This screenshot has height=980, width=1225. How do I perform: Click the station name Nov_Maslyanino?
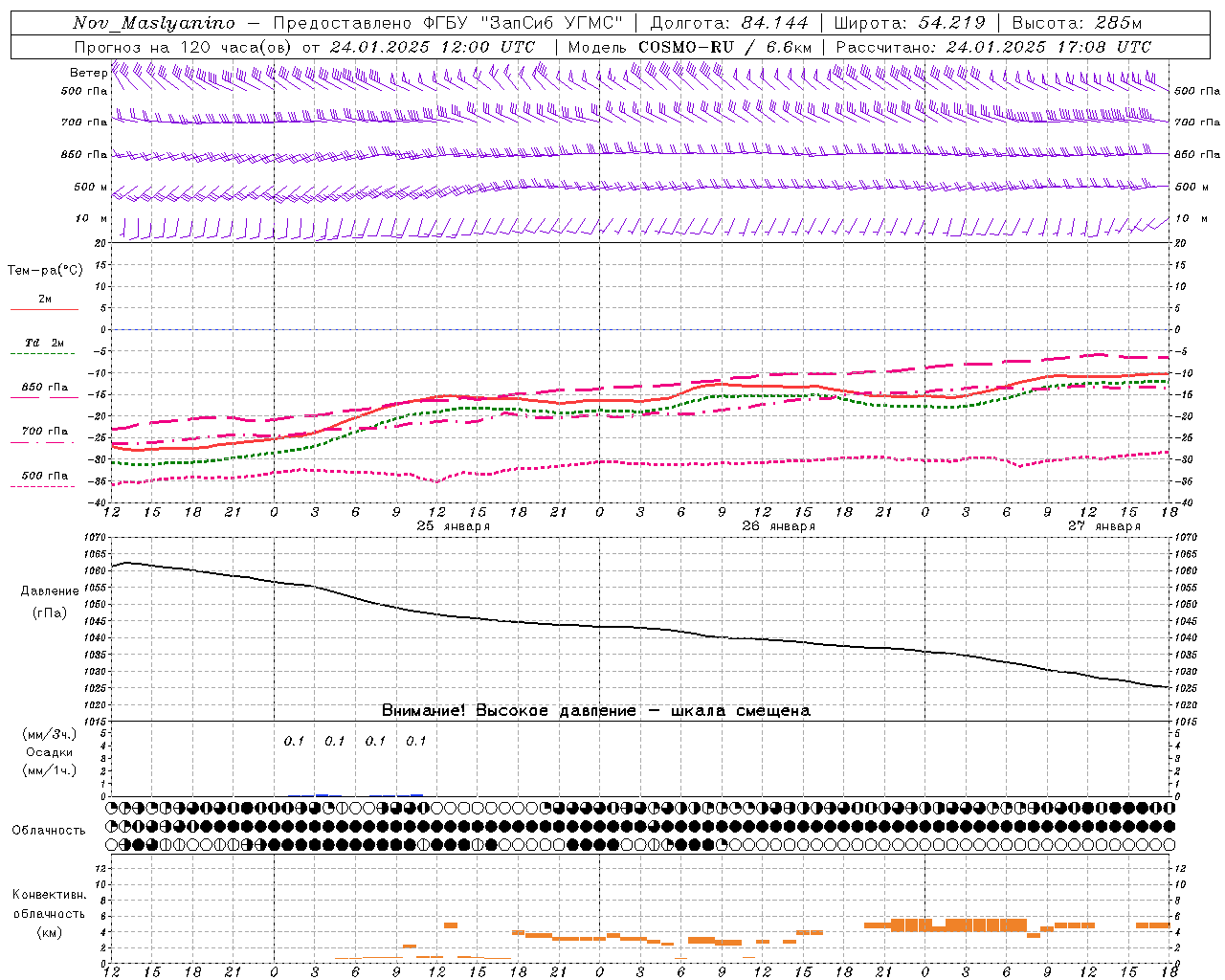(x=154, y=23)
